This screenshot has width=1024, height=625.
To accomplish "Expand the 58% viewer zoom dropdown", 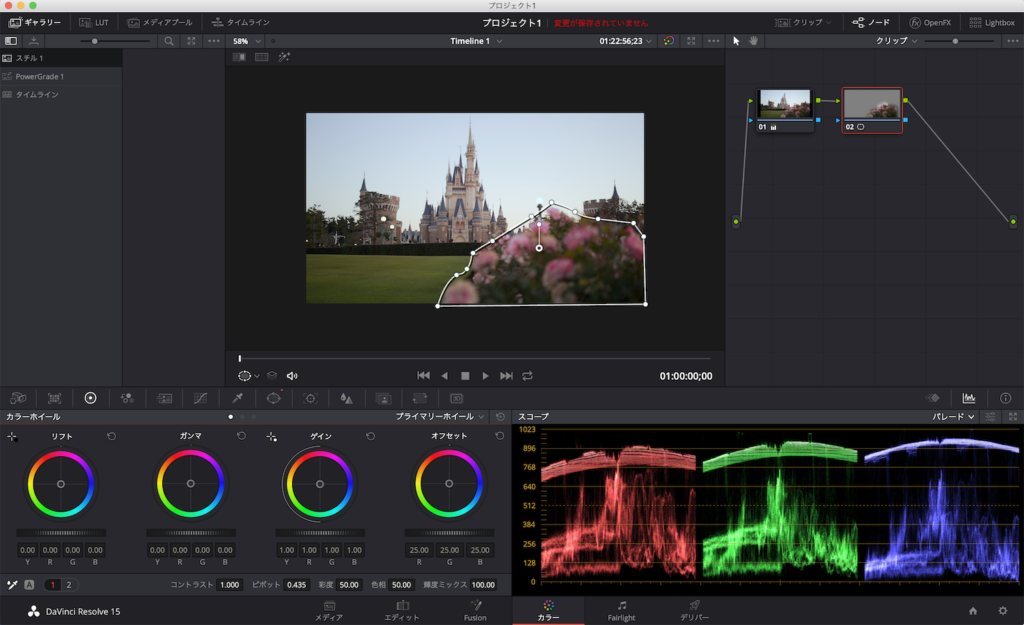I will point(247,41).
